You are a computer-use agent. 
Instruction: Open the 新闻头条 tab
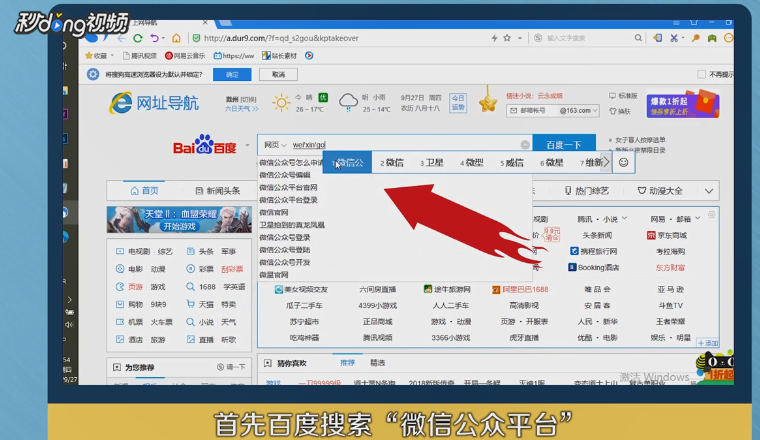218,191
